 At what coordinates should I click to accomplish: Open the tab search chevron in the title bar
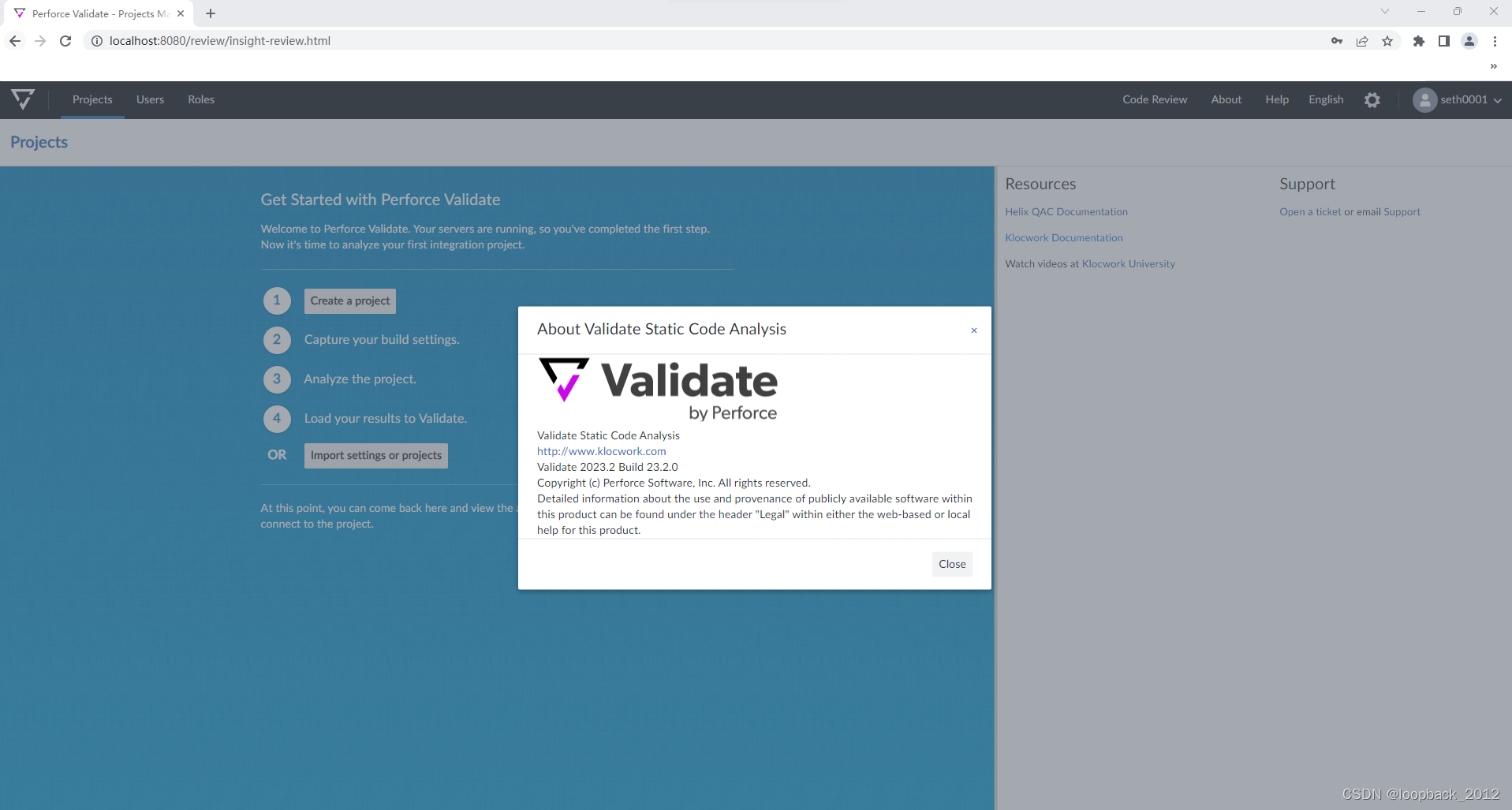(1385, 12)
